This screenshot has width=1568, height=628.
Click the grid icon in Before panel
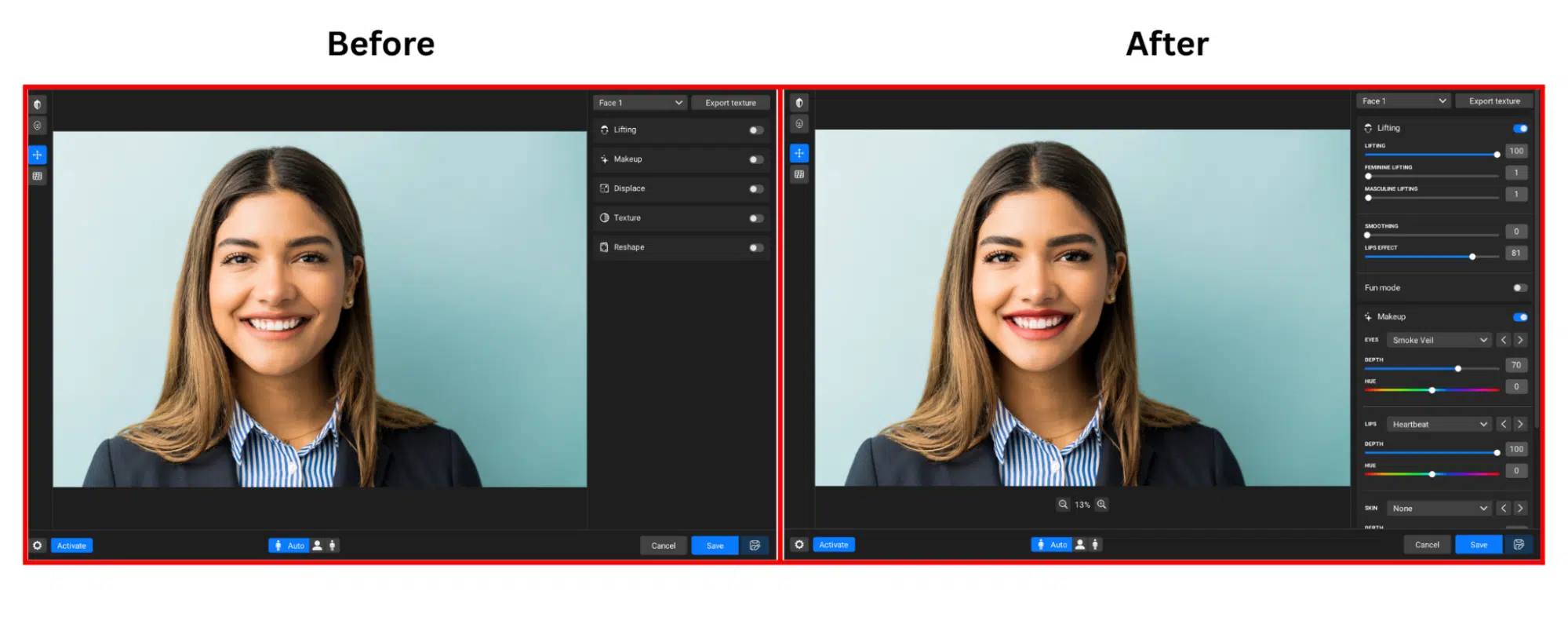[38, 176]
